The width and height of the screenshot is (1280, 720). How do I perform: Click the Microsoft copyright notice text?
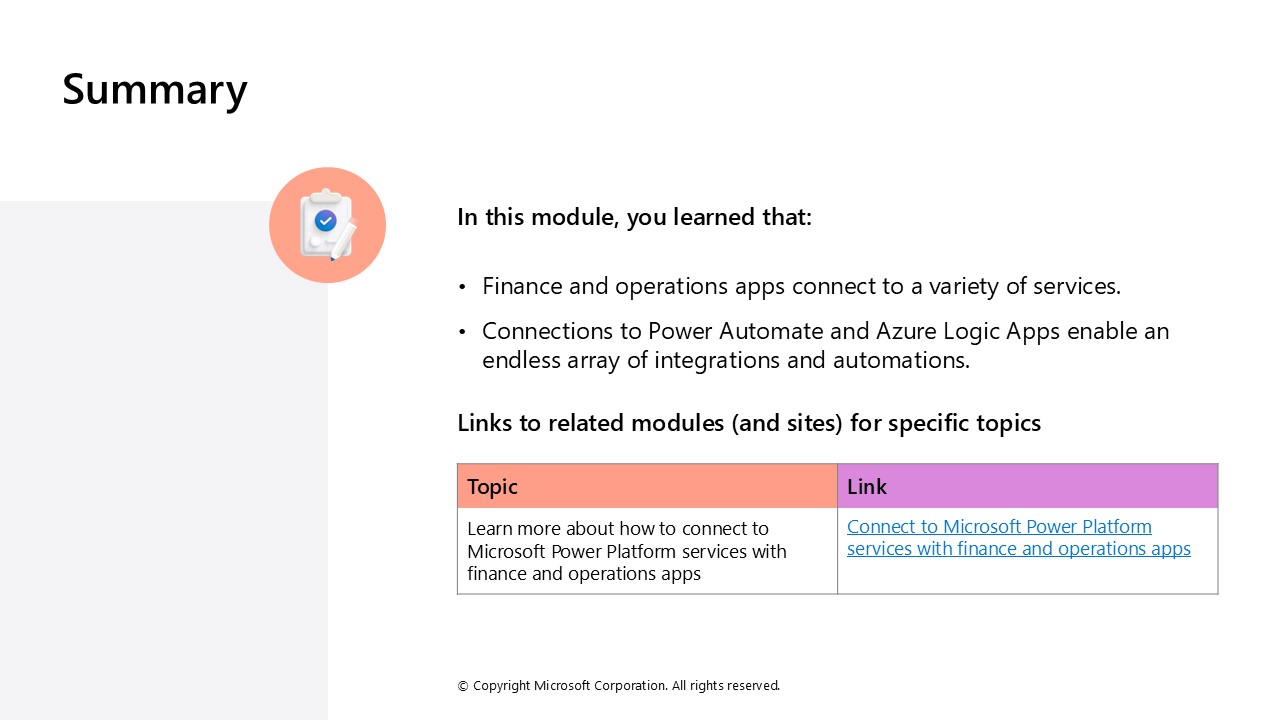point(618,686)
